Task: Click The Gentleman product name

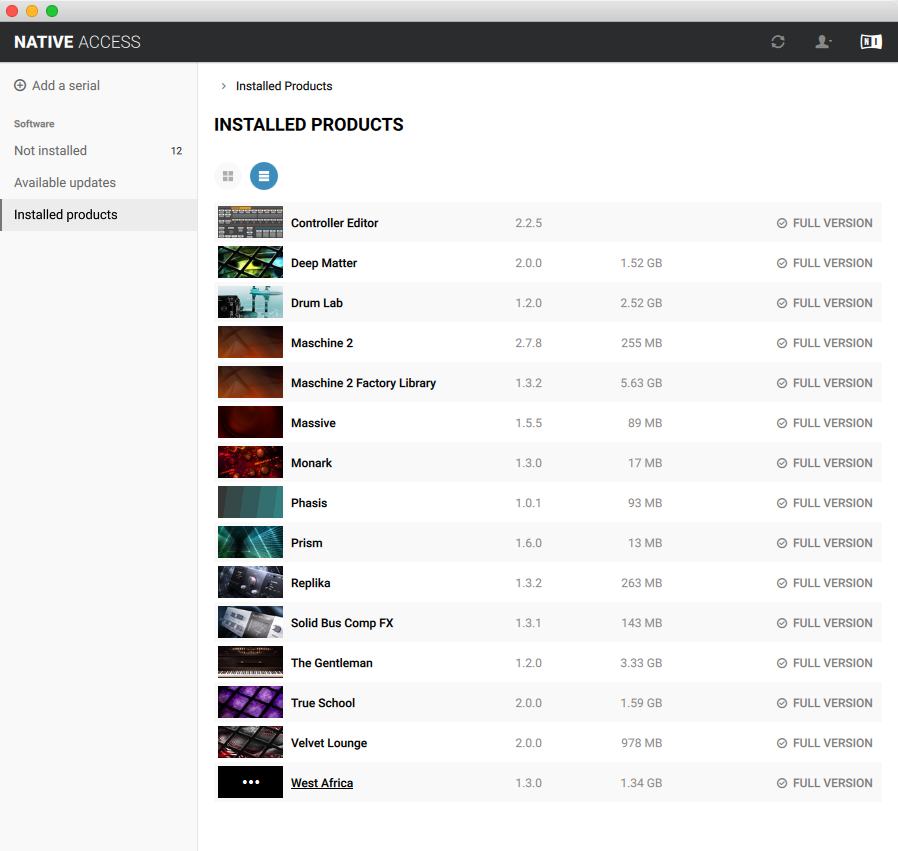Action: tap(332, 663)
